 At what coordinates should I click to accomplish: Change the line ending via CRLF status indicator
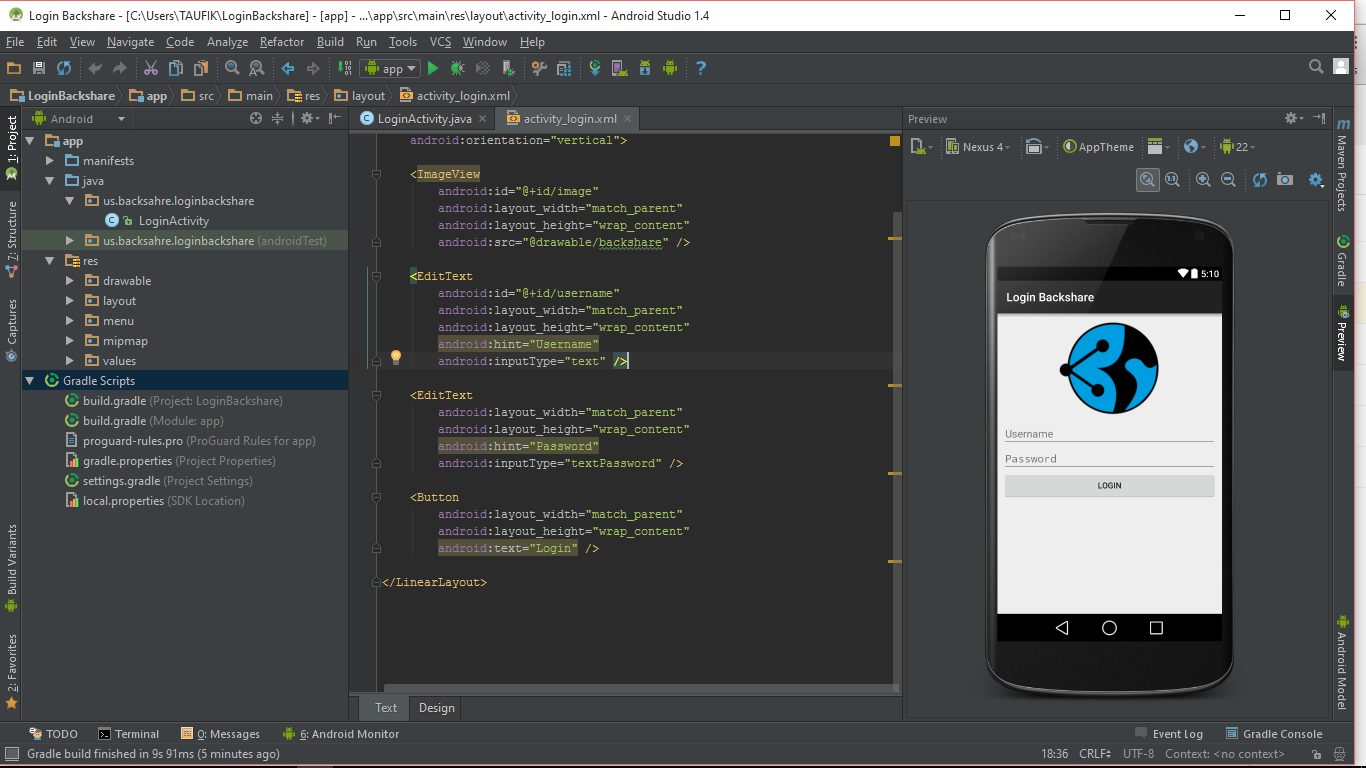(x=1093, y=754)
